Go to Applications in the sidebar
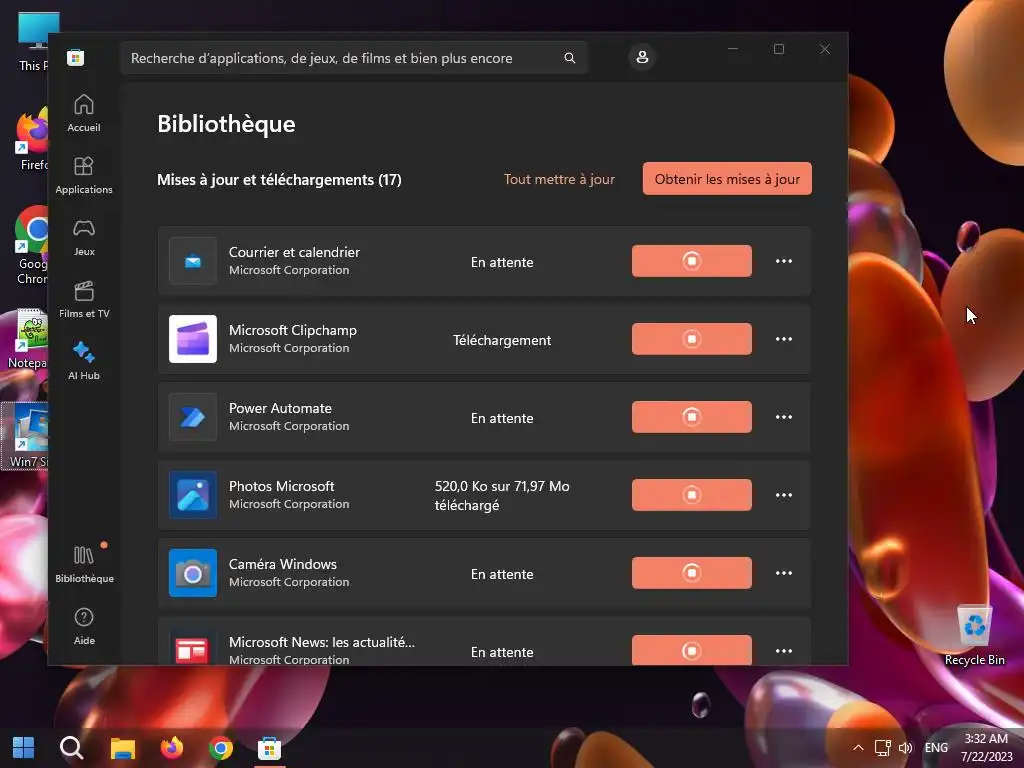The width and height of the screenshot is (1024, 768). click(84, 175)
